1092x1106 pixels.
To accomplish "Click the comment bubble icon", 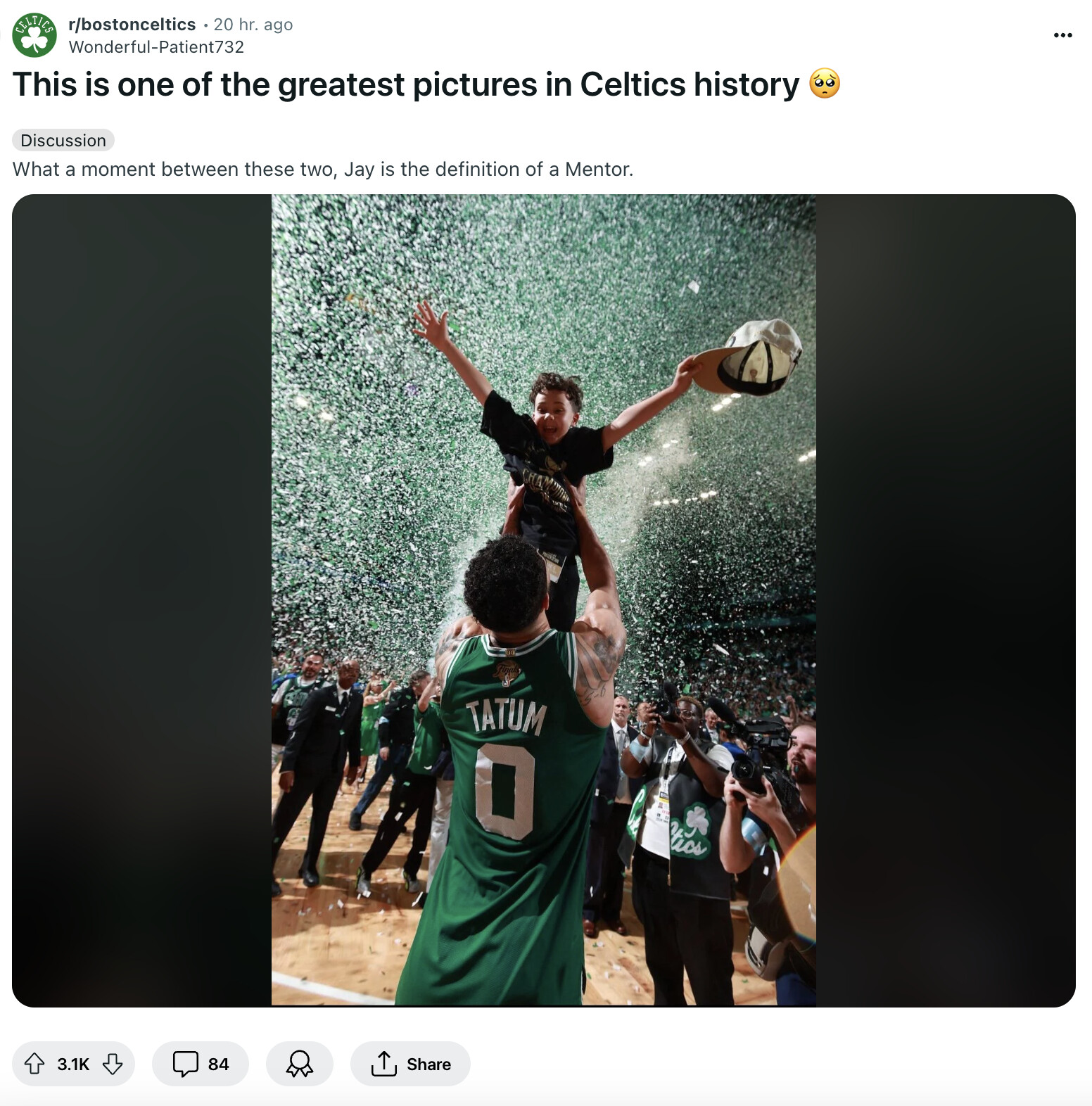I will [185, 1064].
